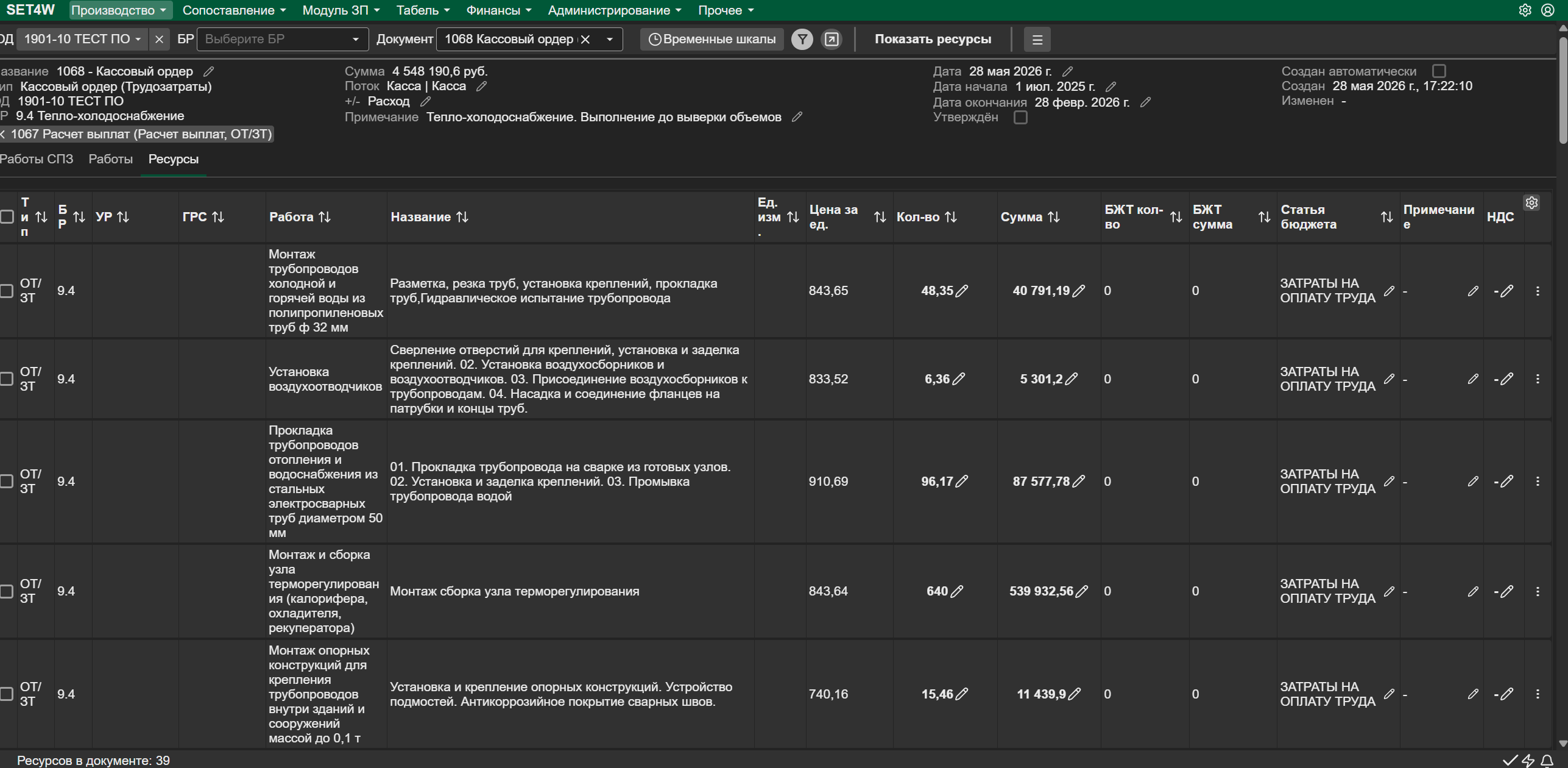
Task: Sort by Статья бюджета column
Action: 1387,217
